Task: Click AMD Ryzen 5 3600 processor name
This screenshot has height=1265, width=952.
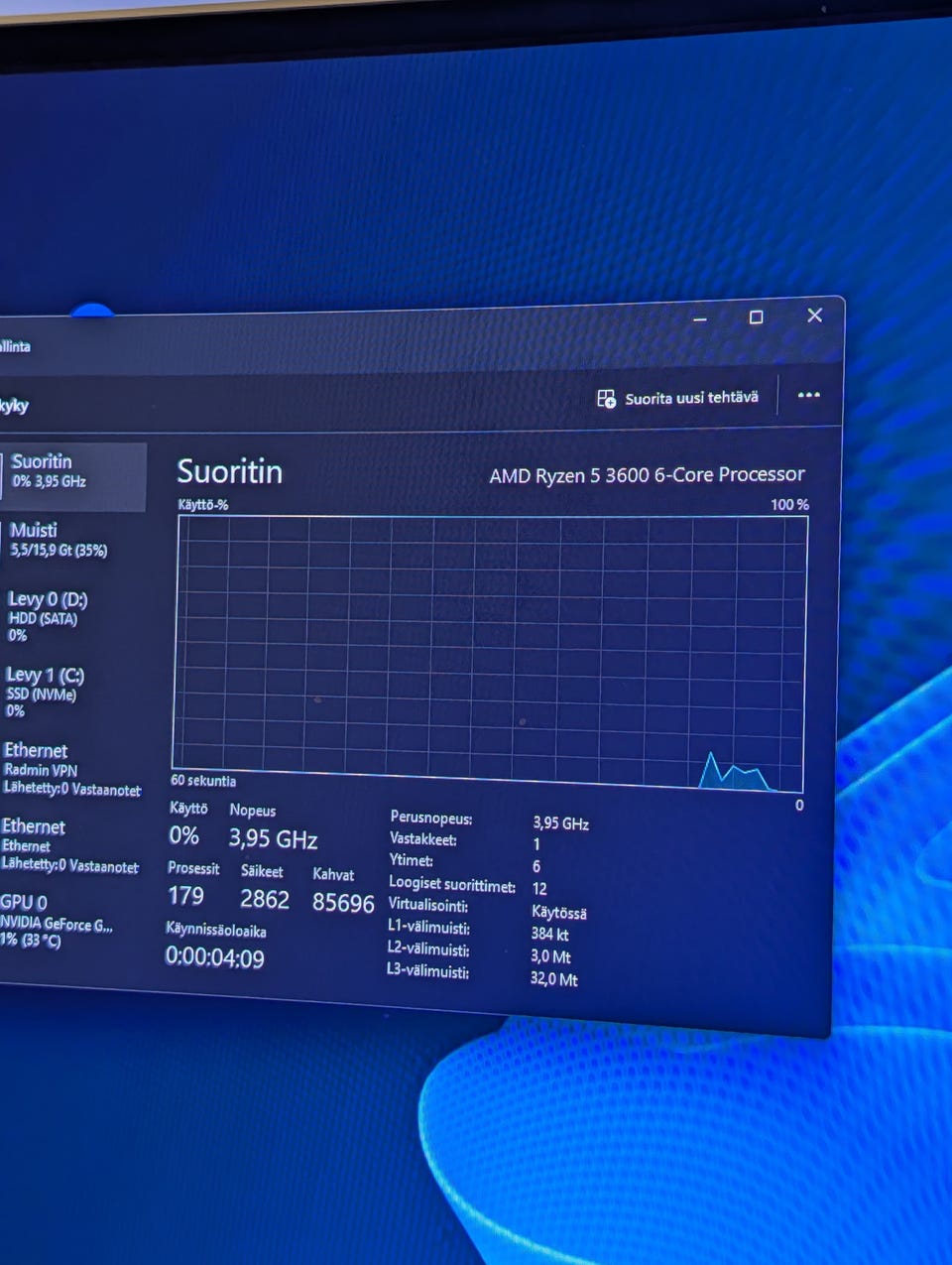Action: pos(647,475)
